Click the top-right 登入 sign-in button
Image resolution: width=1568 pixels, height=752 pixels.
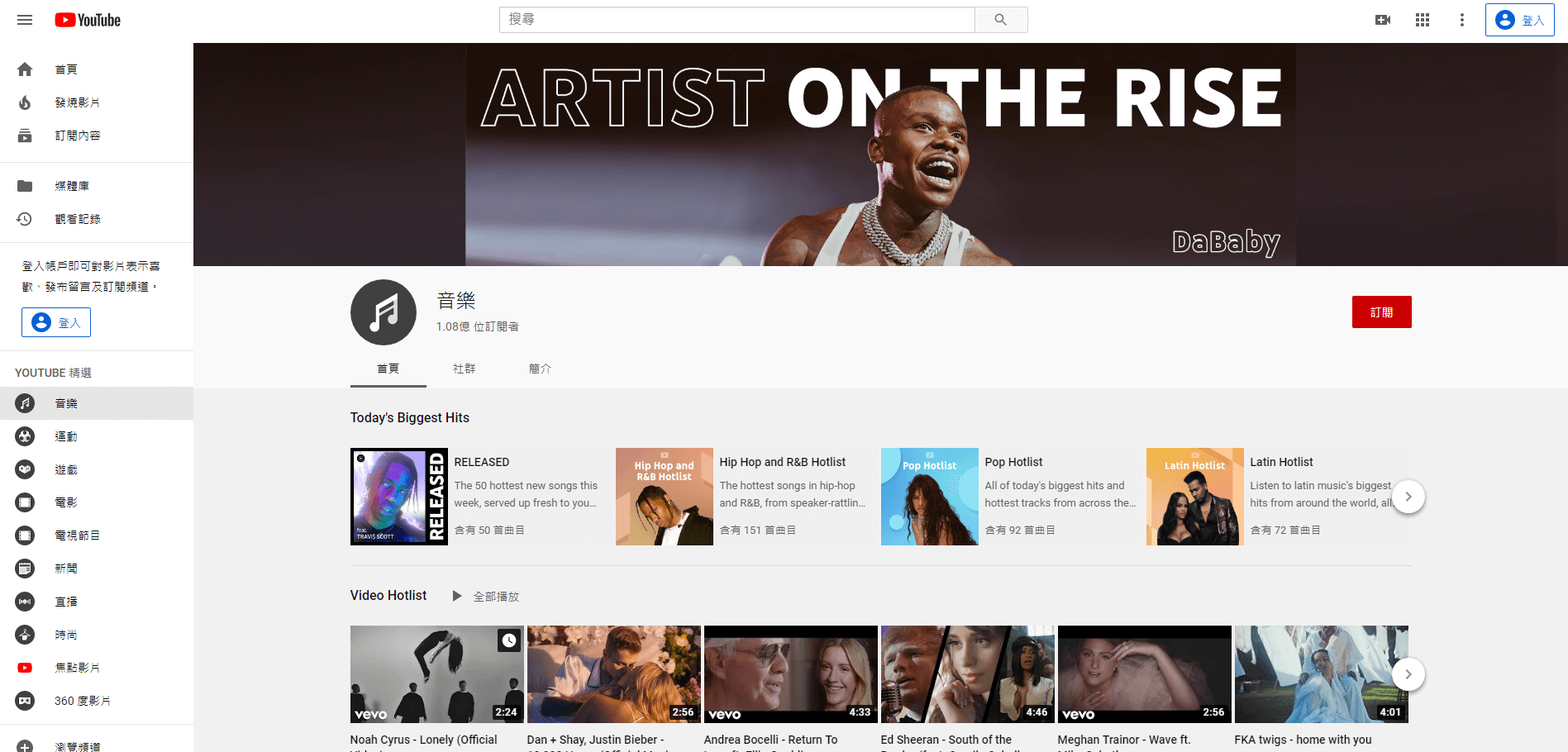1520,20
